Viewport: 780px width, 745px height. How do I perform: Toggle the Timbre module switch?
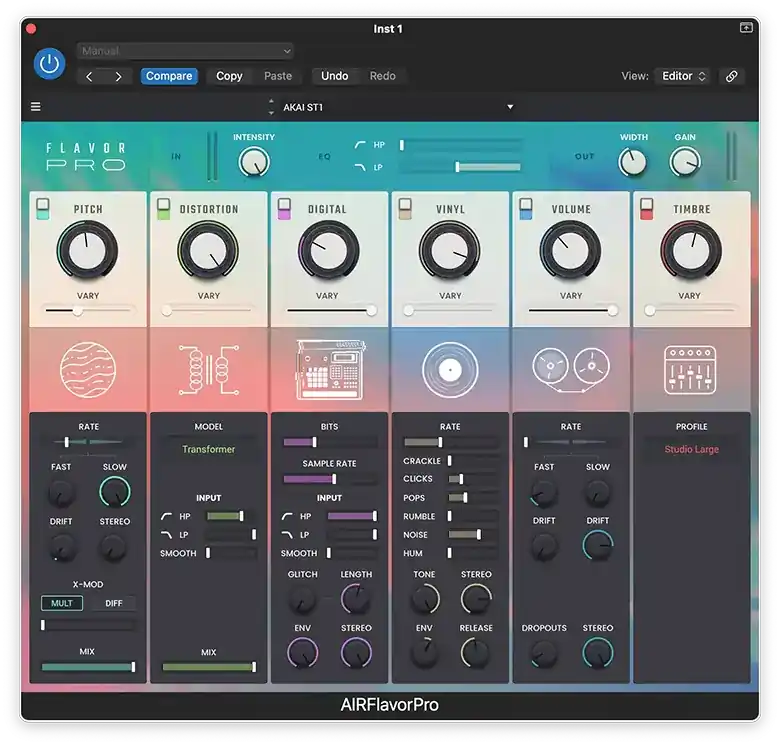click(x=646, y=209)
